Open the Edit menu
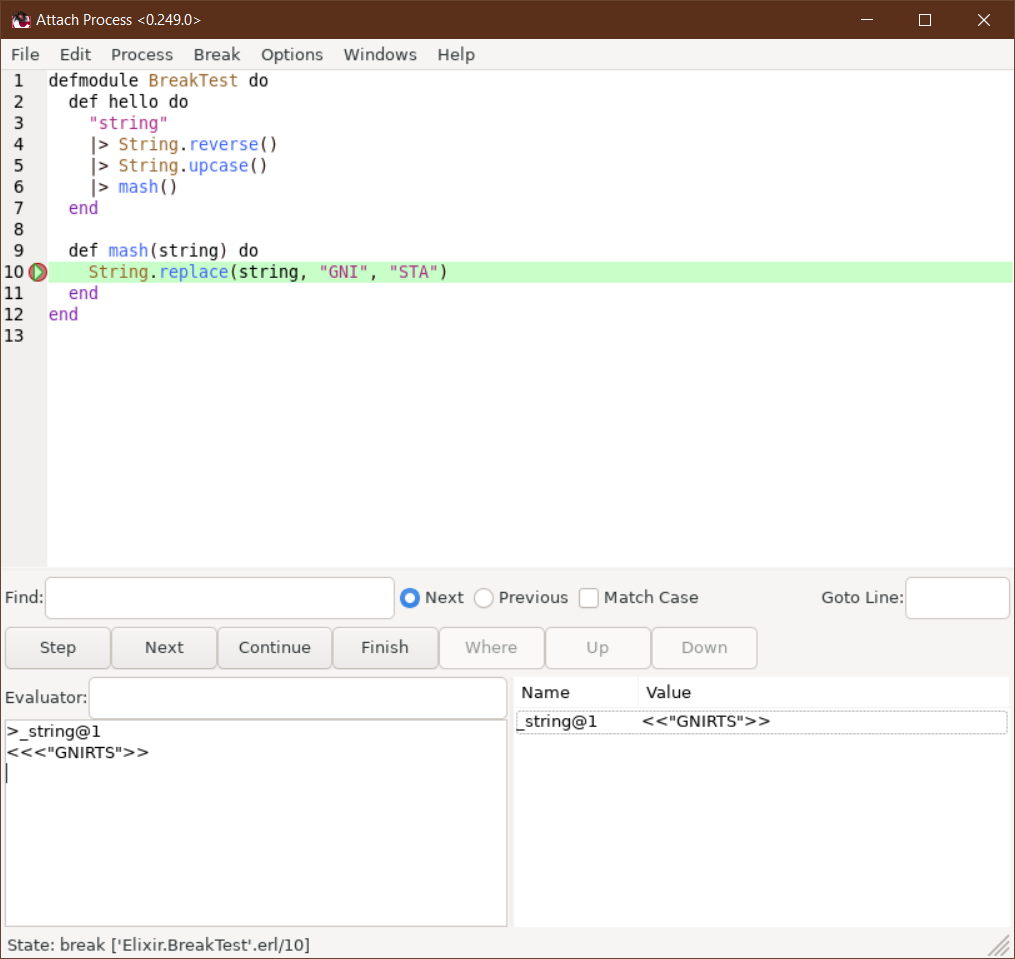Image resolution: width=1015 pixels, height=959 pixels. tap(75, 54)
